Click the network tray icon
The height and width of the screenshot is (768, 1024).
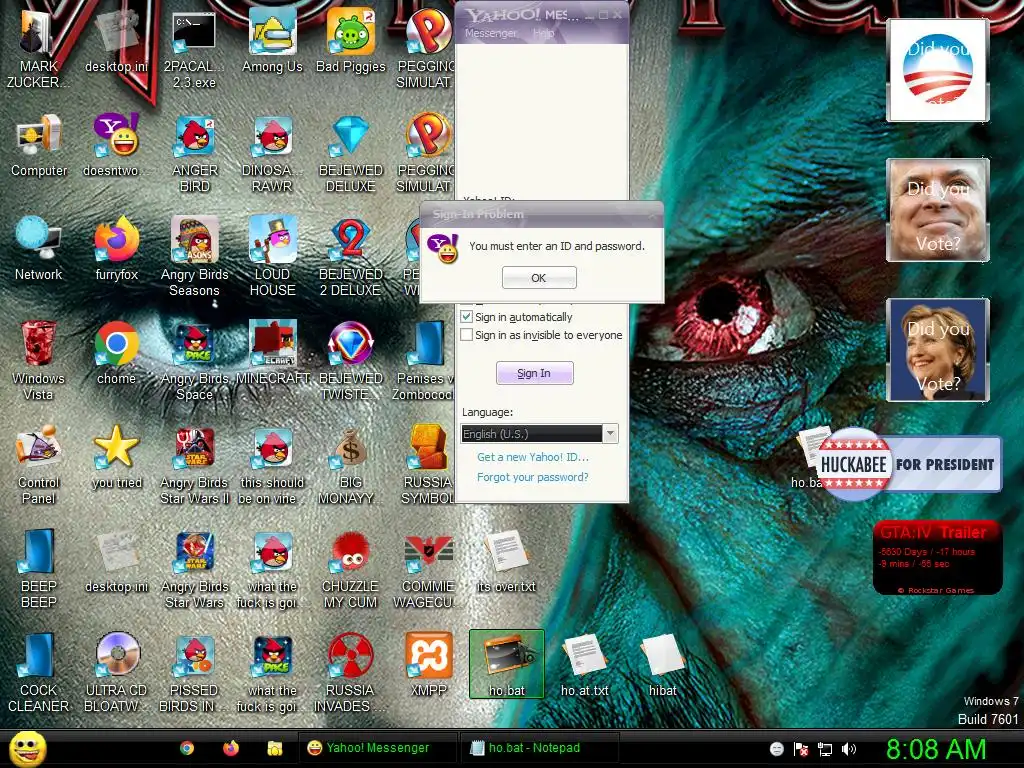pos(825,749)
